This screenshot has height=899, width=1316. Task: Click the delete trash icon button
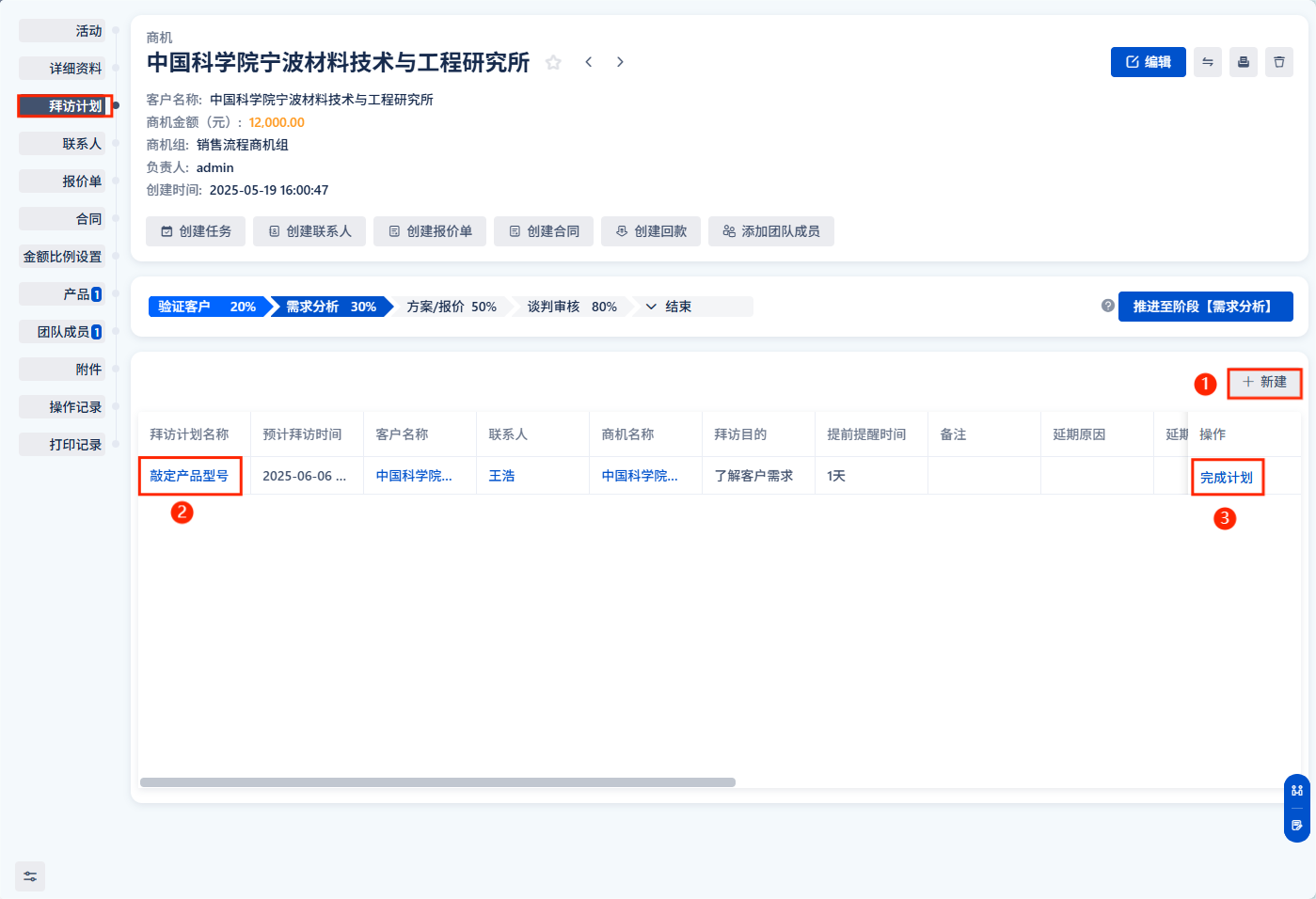[1279, 62]
